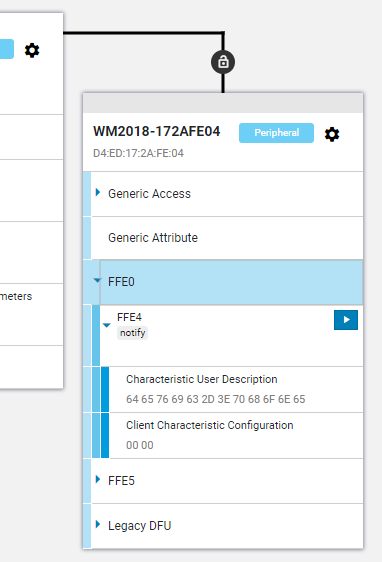Screen dimensions: 382x562
Task: Click the blue button on left adapter
Action: click(7, 49)
